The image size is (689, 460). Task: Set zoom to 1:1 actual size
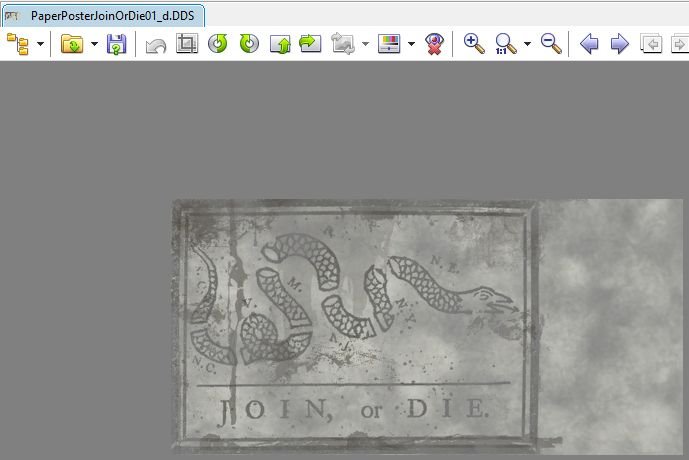(x=506, y=44)
